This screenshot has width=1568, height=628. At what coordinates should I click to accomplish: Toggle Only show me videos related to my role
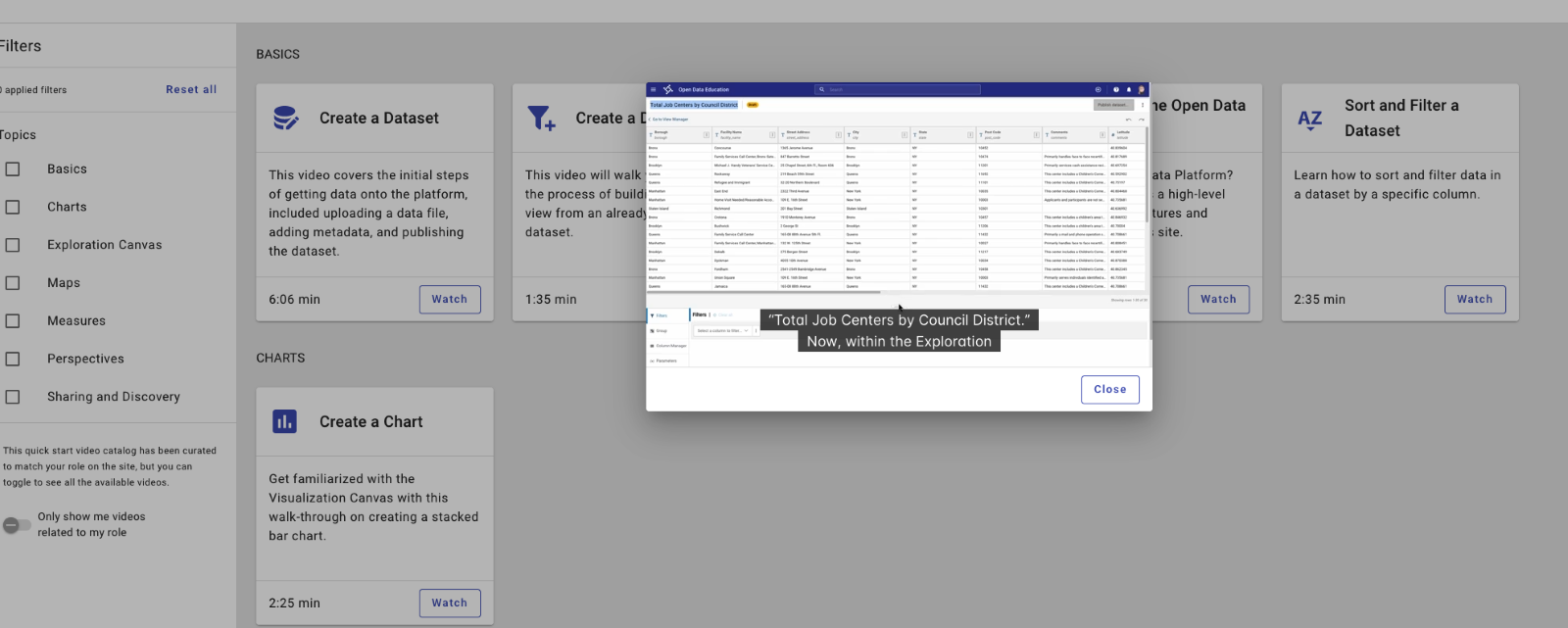point(16,525)
